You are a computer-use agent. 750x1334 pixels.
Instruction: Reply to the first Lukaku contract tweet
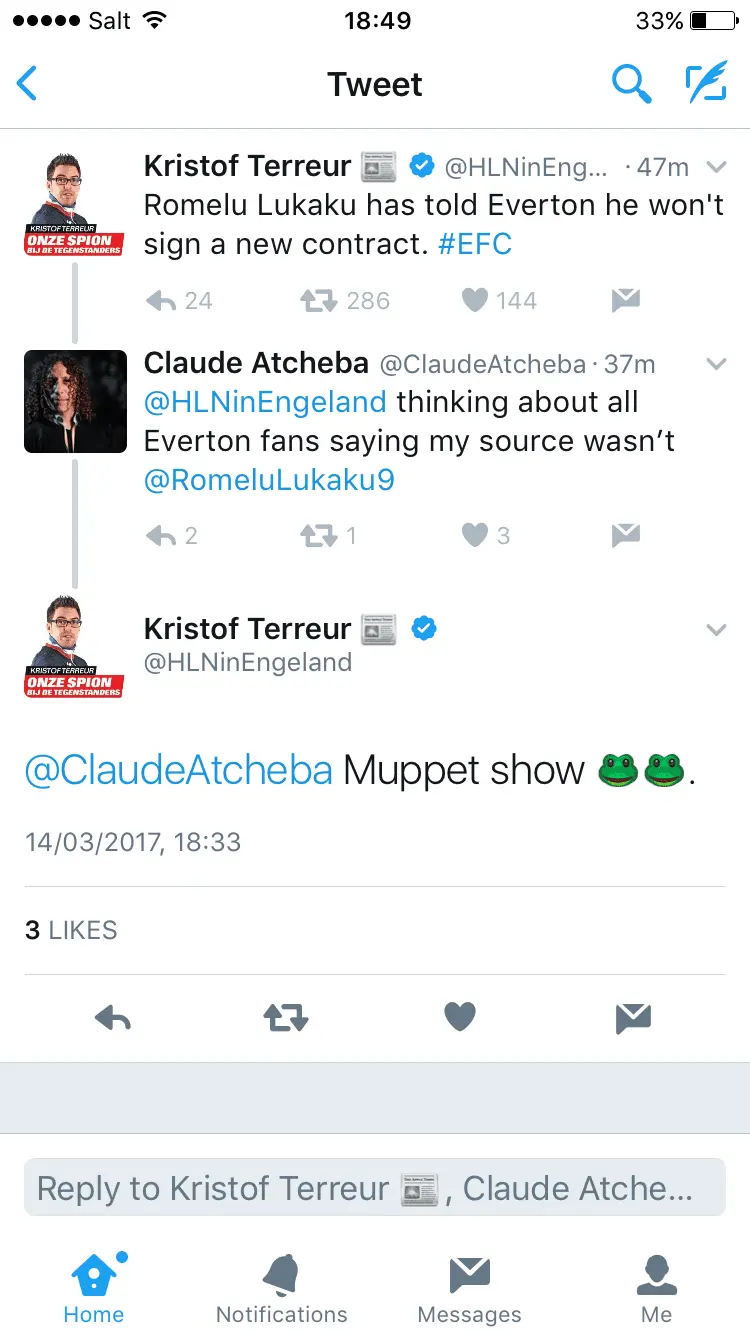(162, 301)
